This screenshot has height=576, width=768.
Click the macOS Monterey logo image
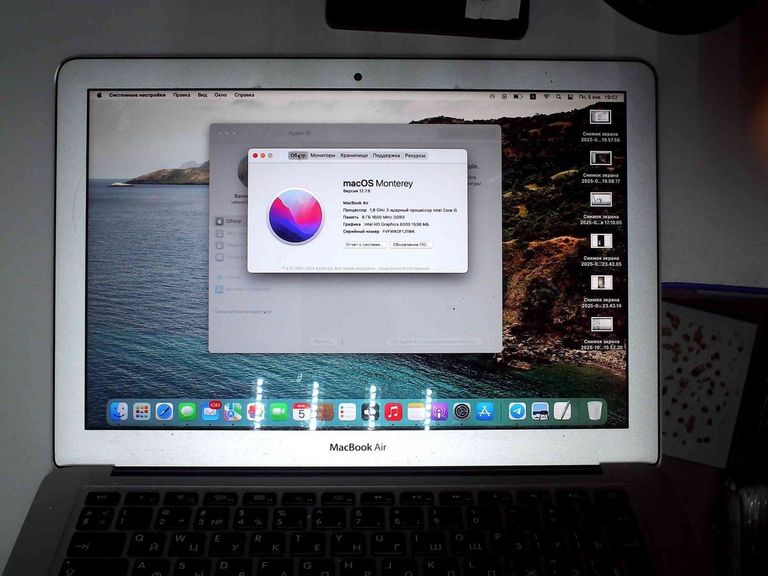295,216
